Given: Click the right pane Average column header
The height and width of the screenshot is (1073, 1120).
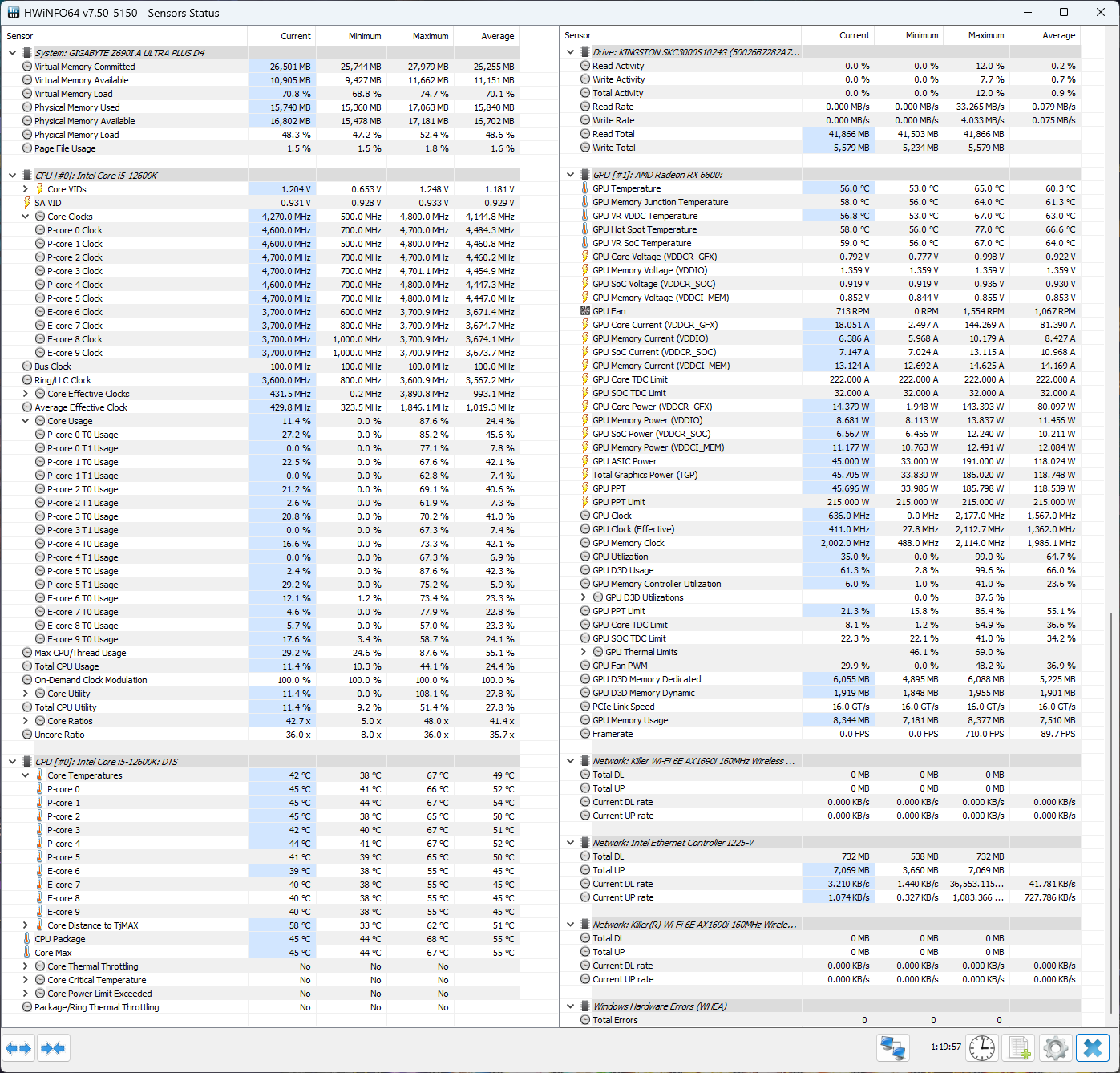Looking at the screenshot, I should tap(1058, 35).
